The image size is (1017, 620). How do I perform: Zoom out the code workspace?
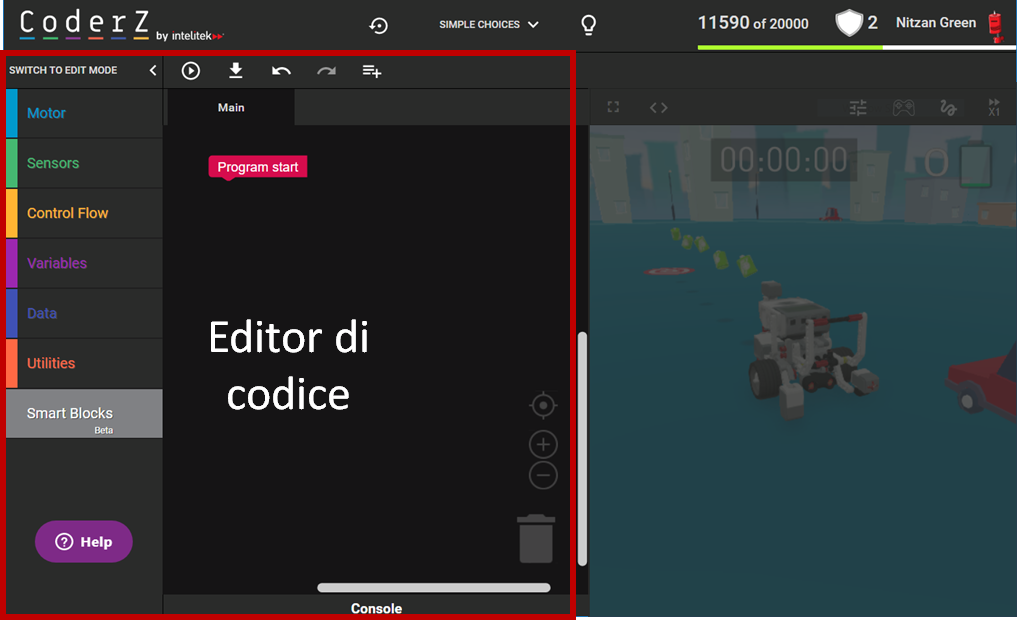click(x=543, y=475)
